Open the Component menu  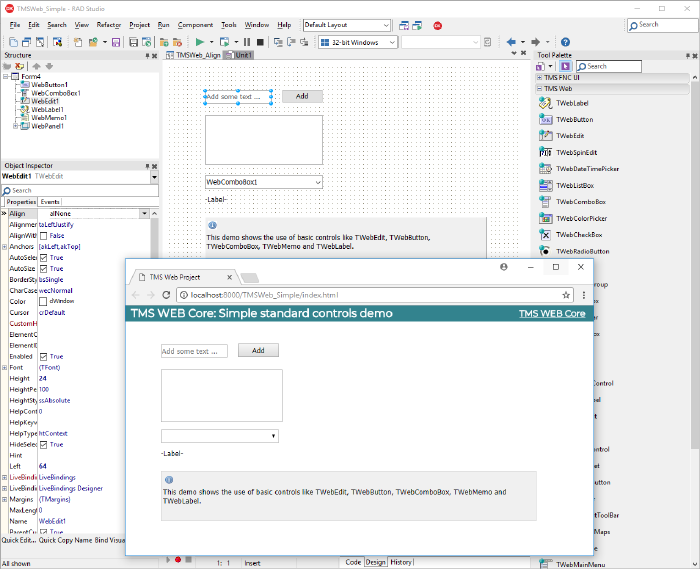[196, 24]
